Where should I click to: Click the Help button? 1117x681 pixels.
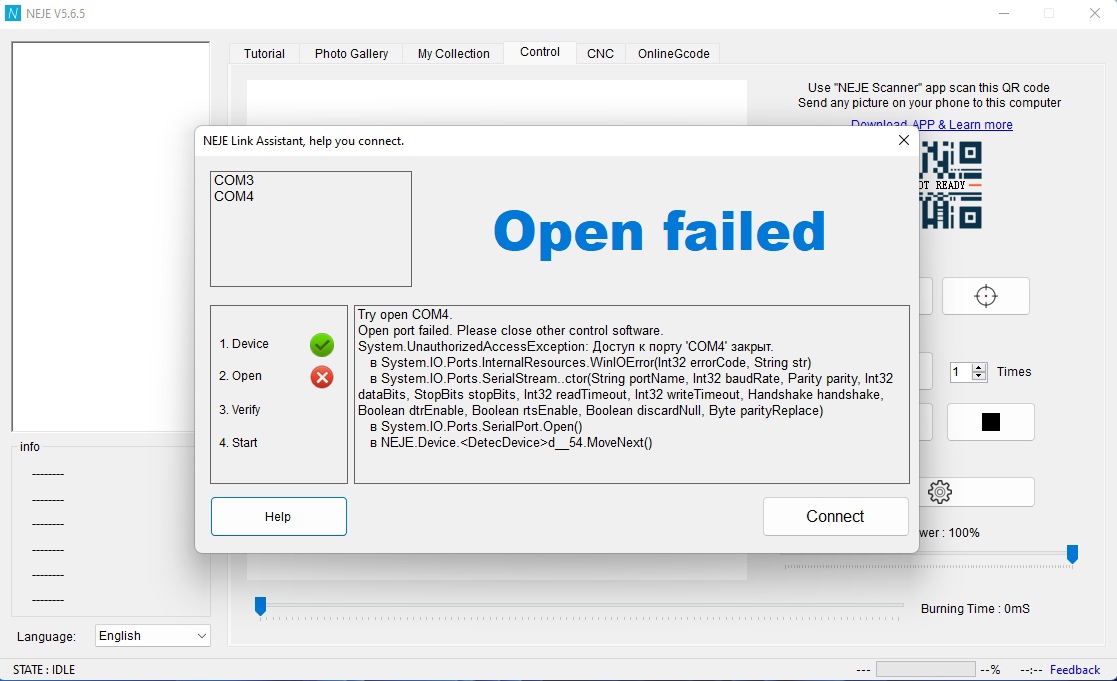[x=279, y=516]
